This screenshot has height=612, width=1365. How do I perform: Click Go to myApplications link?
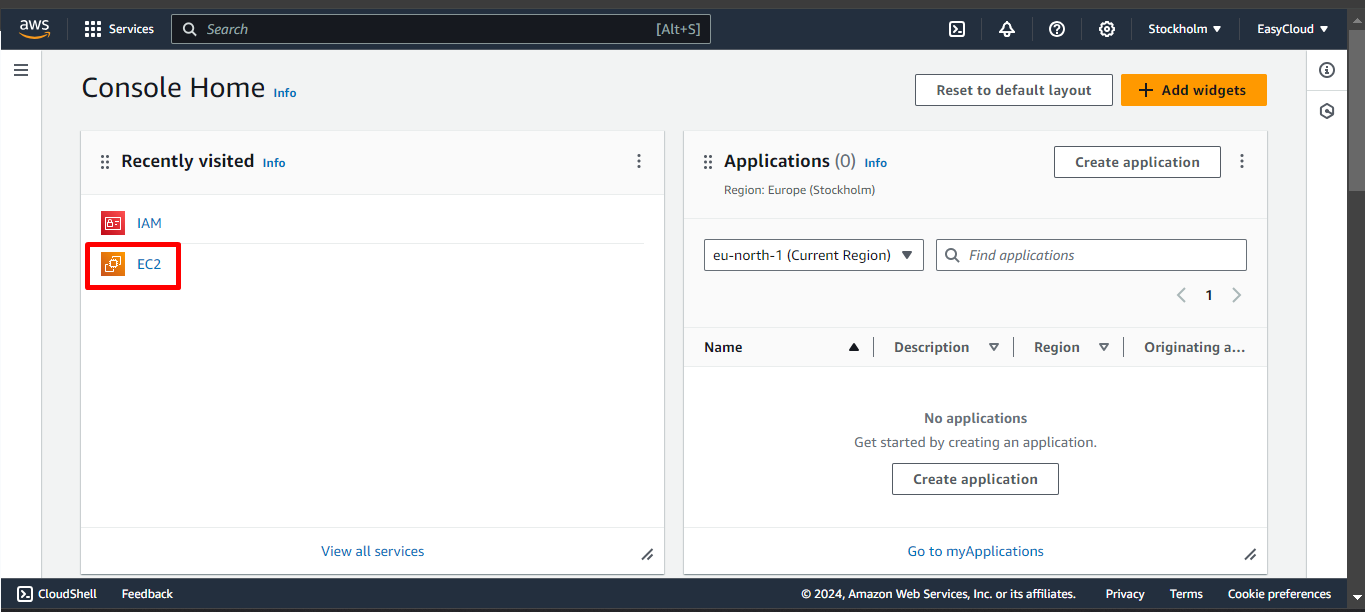pos(975,551)
